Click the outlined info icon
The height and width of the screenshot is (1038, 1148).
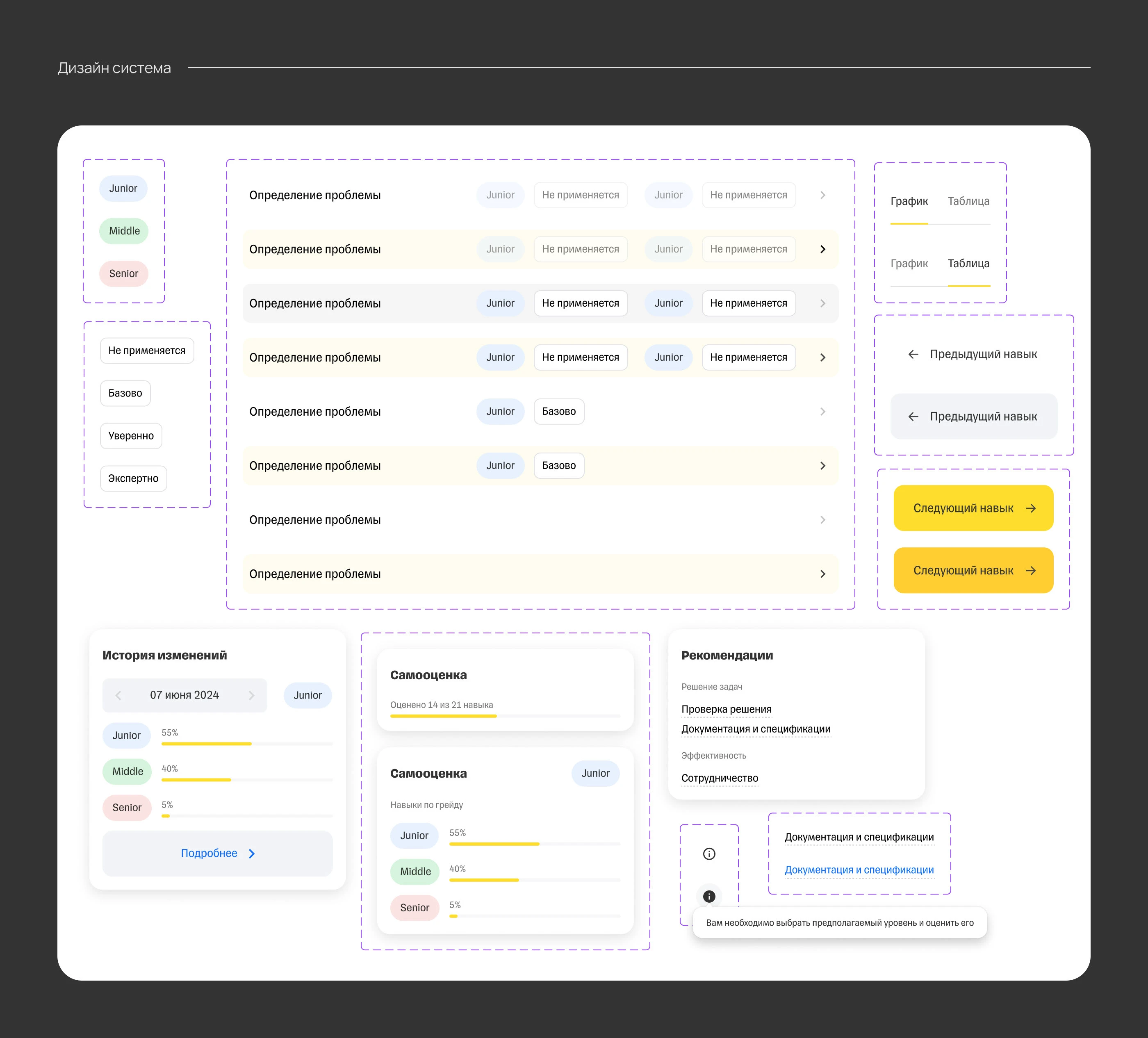709,854
